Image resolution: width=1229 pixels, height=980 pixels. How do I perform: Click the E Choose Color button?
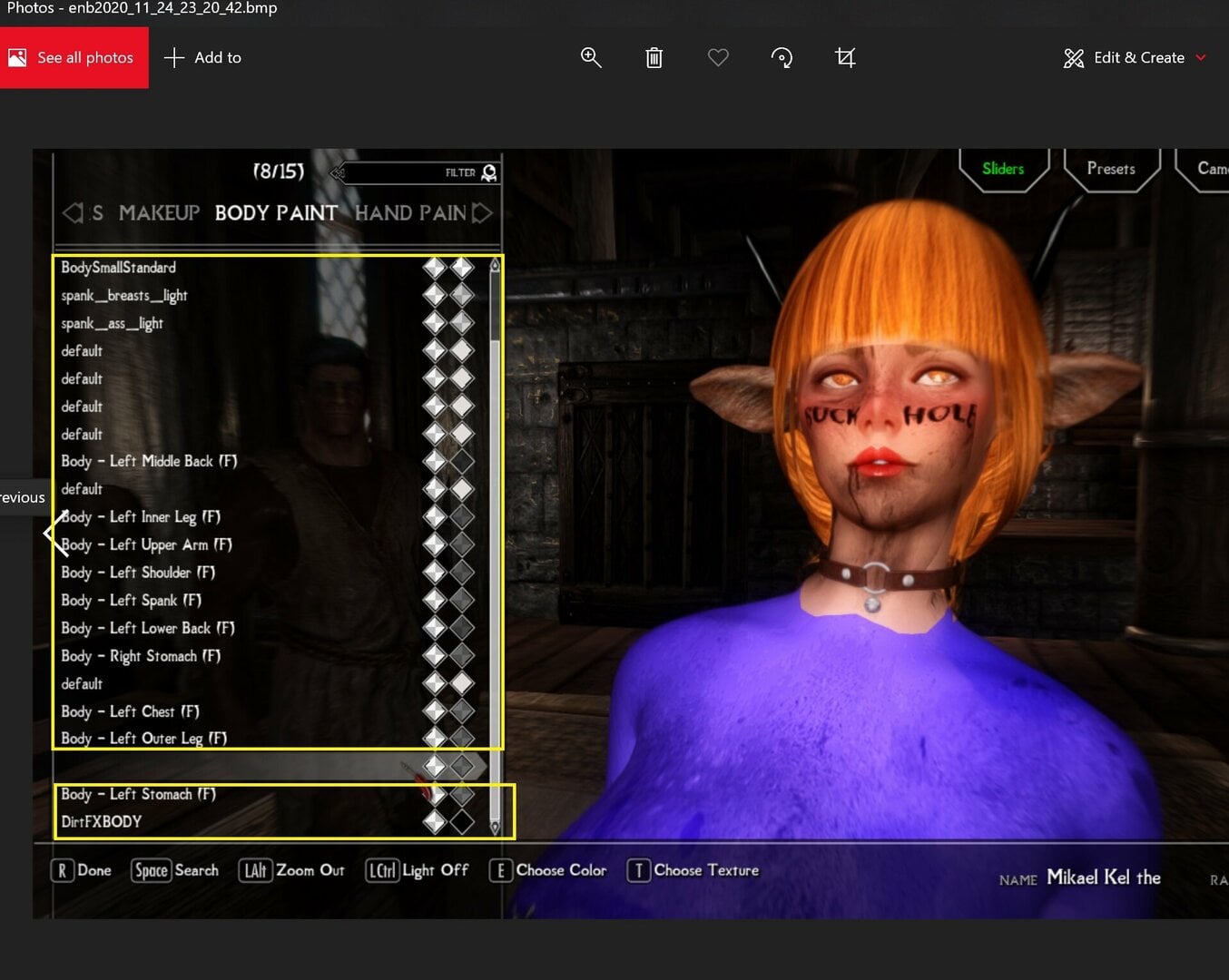click(x=548, y=870)
